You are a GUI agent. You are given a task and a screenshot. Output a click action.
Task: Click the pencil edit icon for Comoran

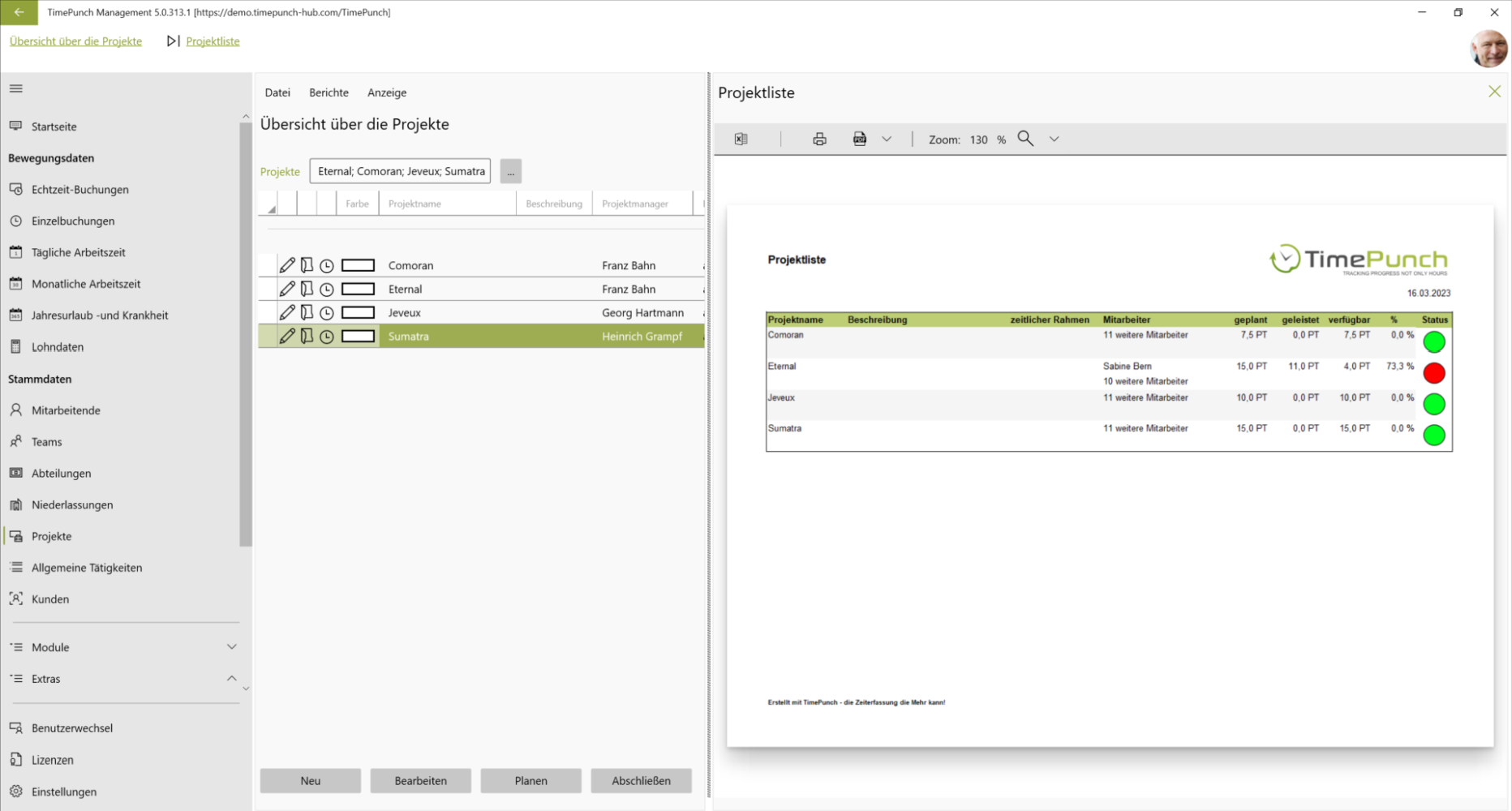(287, 265)
